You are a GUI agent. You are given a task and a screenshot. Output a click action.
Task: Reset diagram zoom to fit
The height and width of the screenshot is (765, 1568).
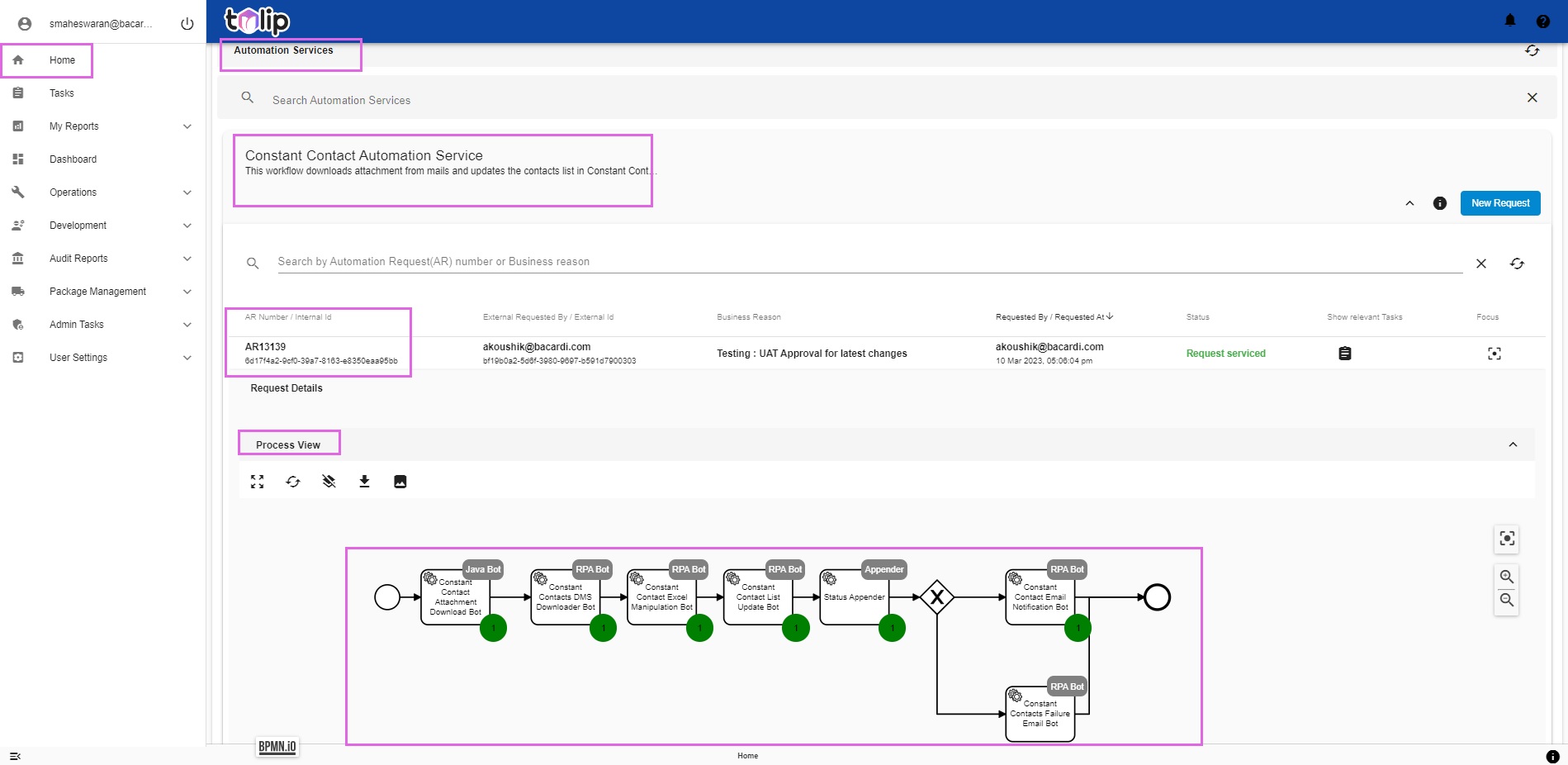(1507, 539)
